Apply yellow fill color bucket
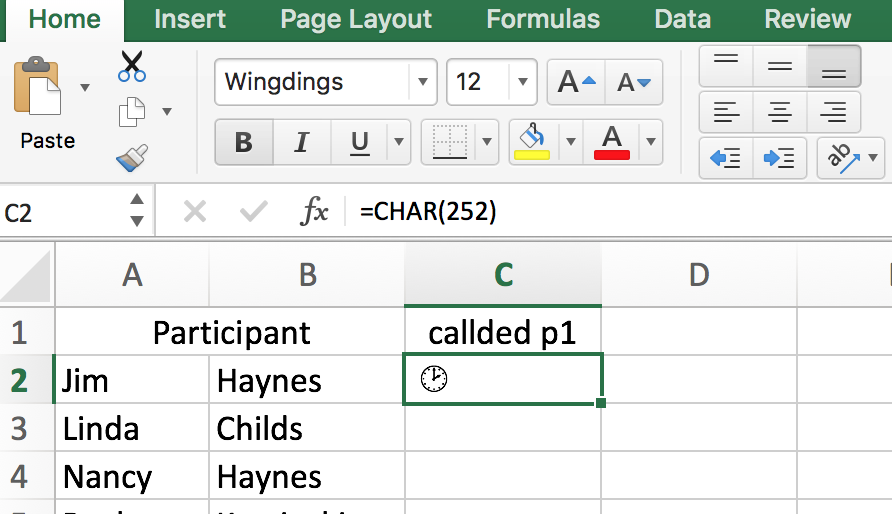The height and width of the screenshot is (514, 892). click(x=532, y=142)
